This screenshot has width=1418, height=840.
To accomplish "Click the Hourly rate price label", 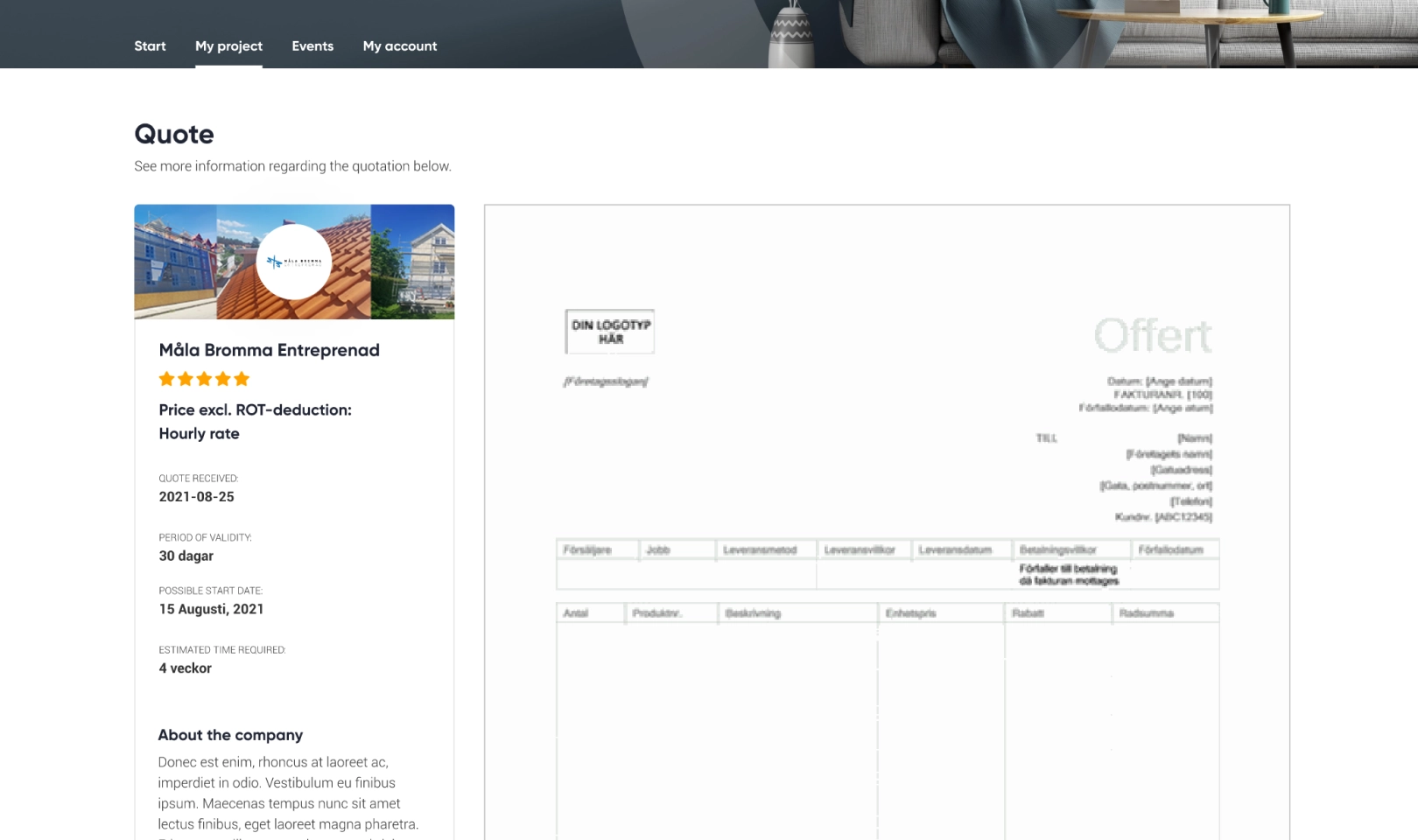I will tap(199, 434).
